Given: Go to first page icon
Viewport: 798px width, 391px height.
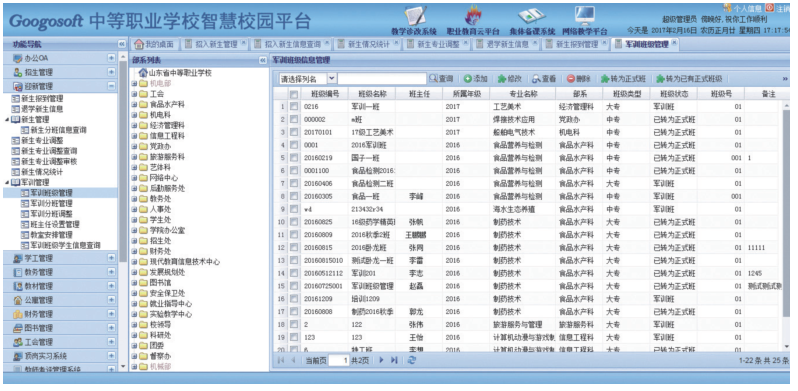Looking at the screenshot, I should click(280, 360).
